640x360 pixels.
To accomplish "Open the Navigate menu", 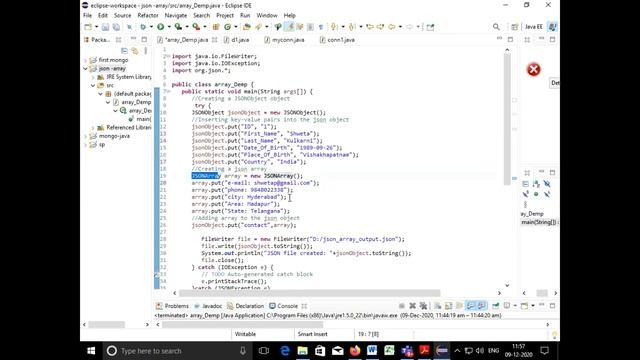I will (x=176, y=16).
